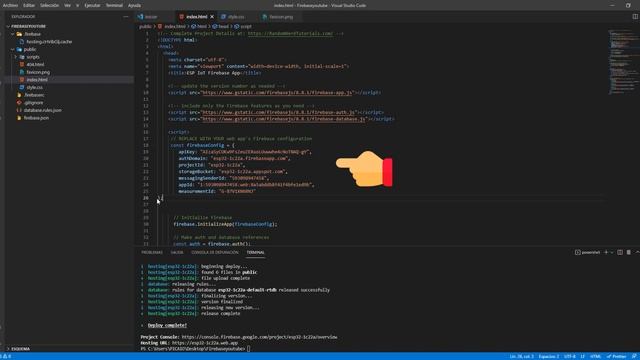
Task: Click the terminal prompt input line
Action: (x=195, y=349)
